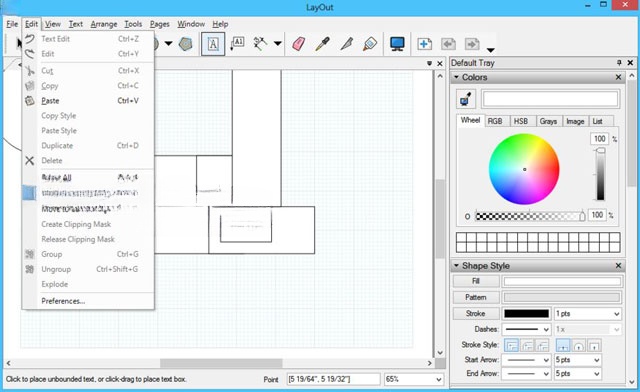This screenshot has width=640, height=392.
Task: Collapse the Shape Style panel
Action: [x=456, y=266]
